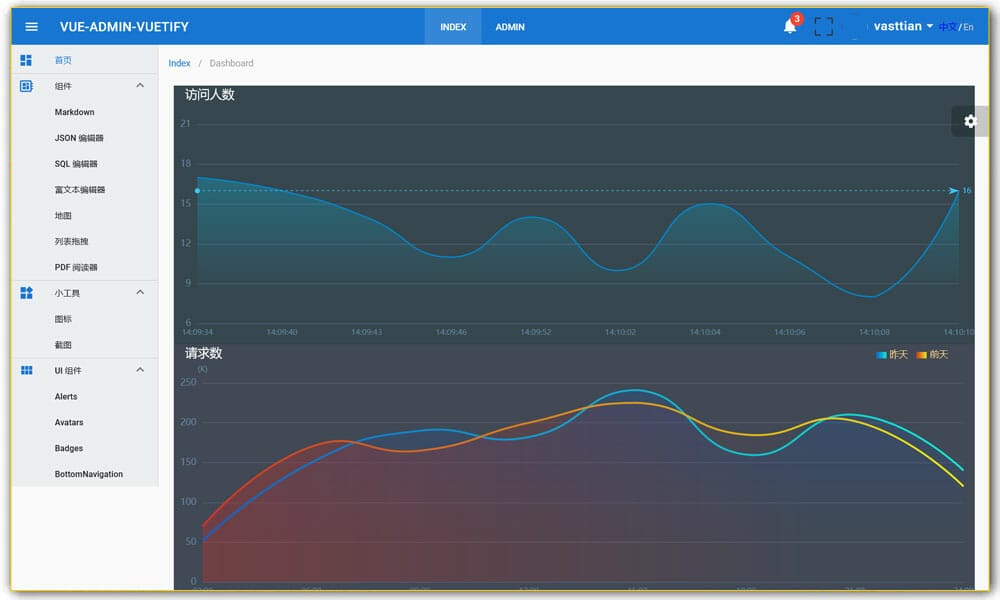Collapse the 组件 menu section

click(139, 86)
